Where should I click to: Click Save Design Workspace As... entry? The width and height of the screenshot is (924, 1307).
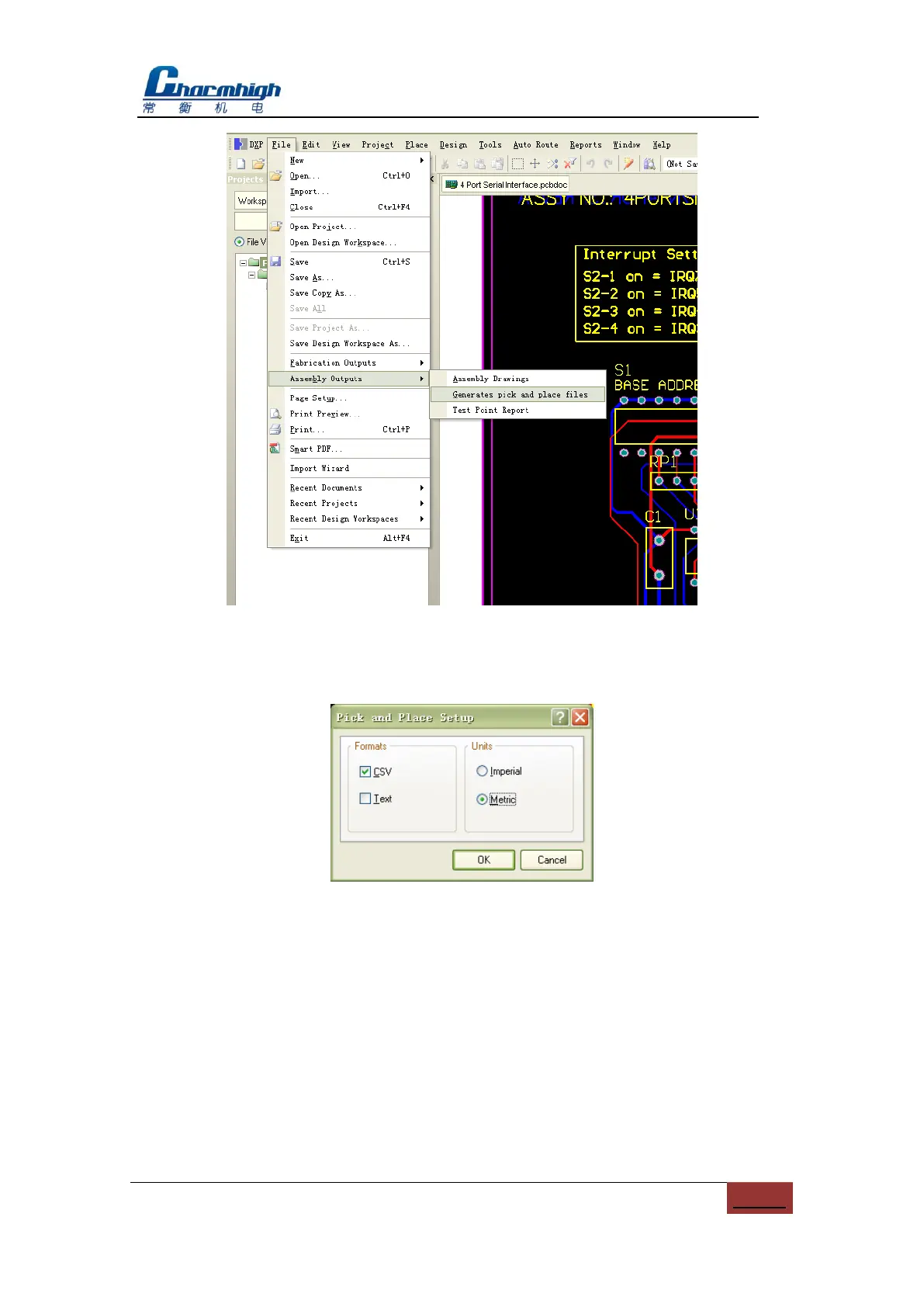[348, 344]
